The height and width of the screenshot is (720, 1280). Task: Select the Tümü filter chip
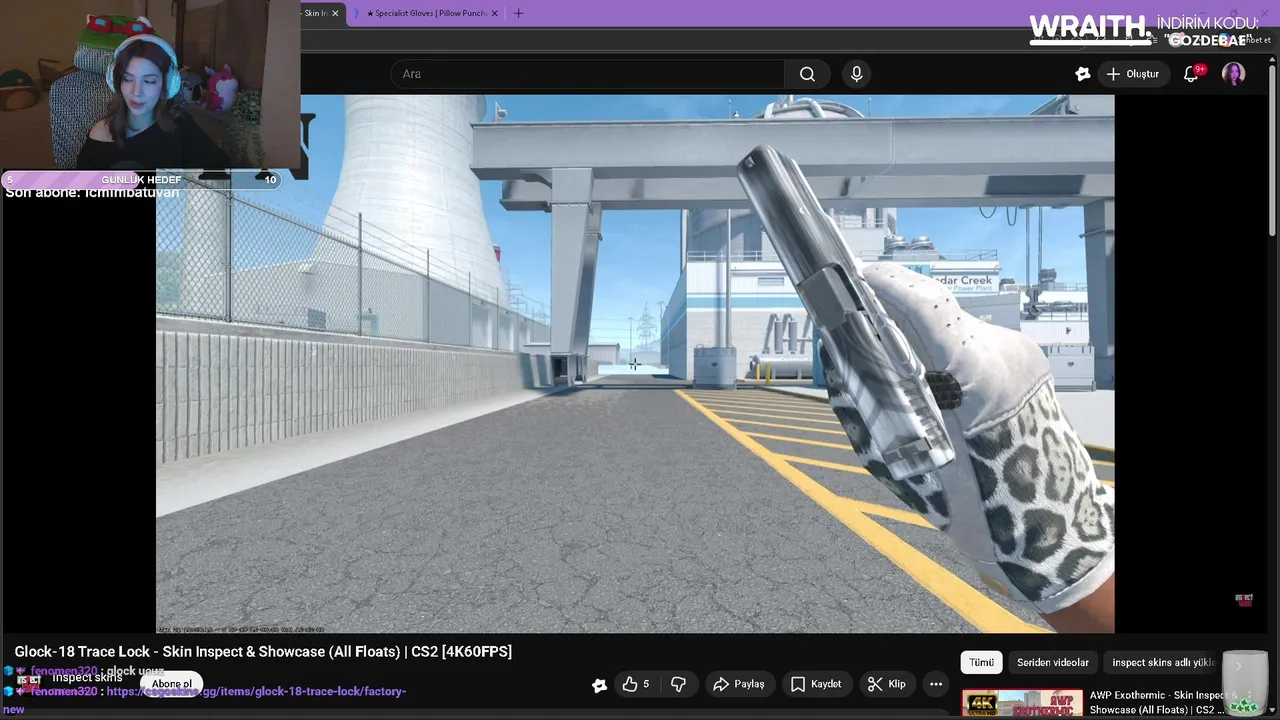tap(981, 662)
